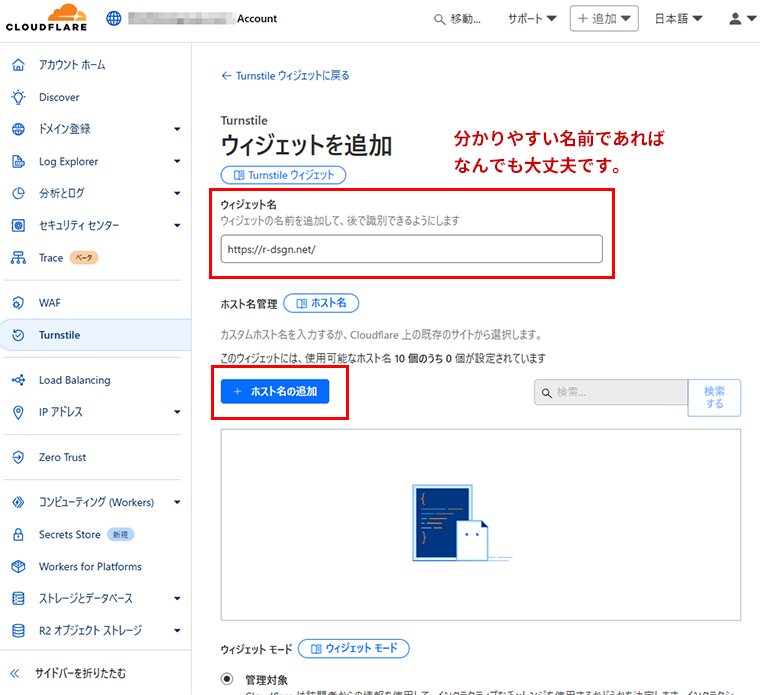760x695 pixels.
Task: Click the ホスト名の追加 button
Action: pos(275,392)
